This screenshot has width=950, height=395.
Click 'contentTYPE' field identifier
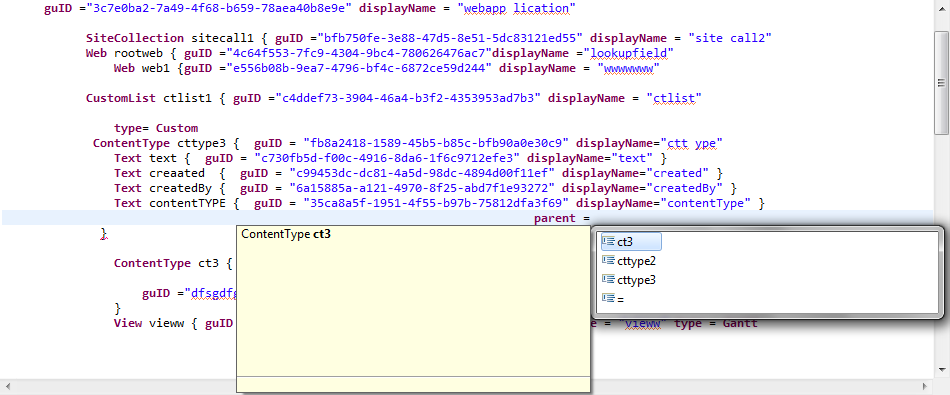(187, 203)
